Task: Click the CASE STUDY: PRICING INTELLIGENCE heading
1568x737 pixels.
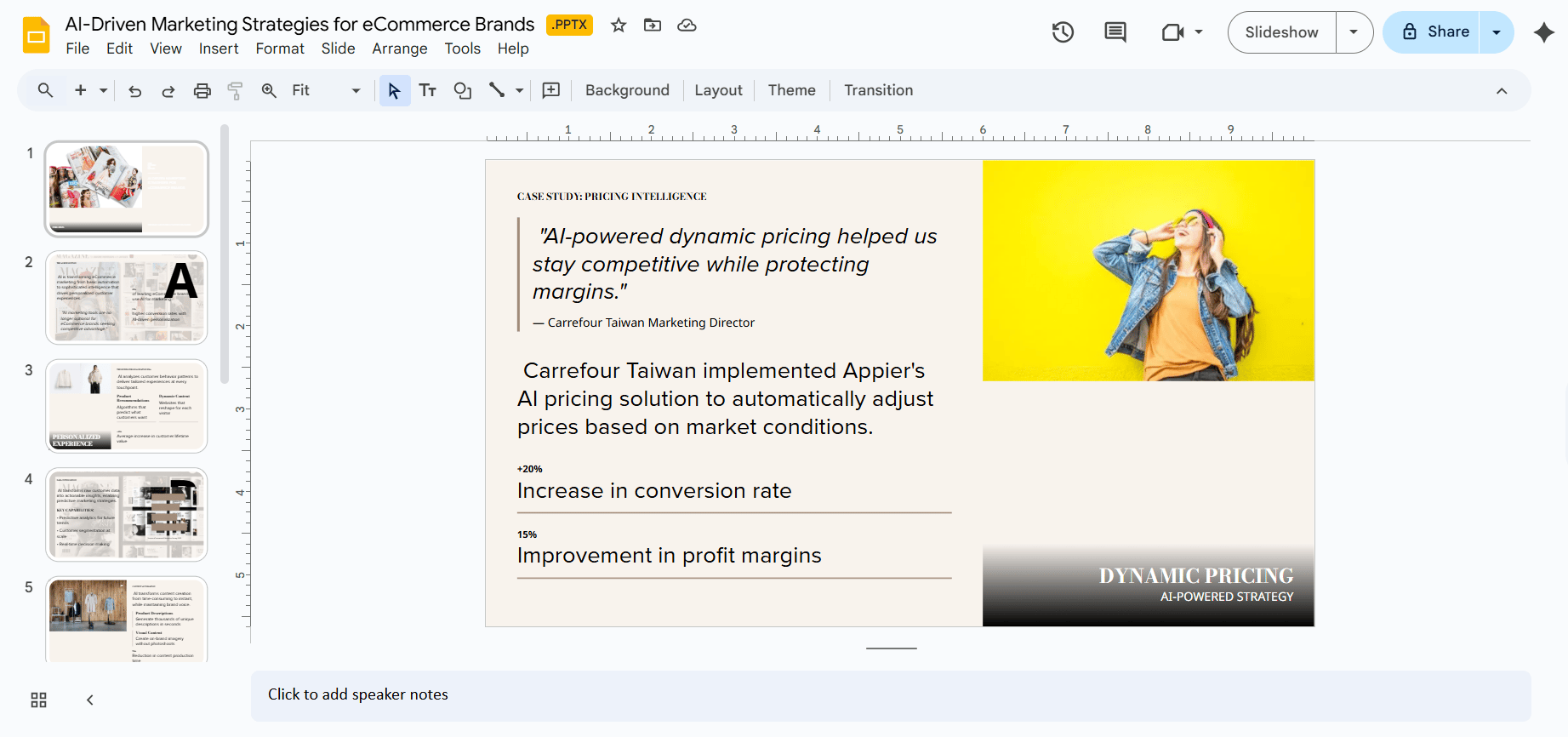Action: pyautogui.click(x=612, y=197)
